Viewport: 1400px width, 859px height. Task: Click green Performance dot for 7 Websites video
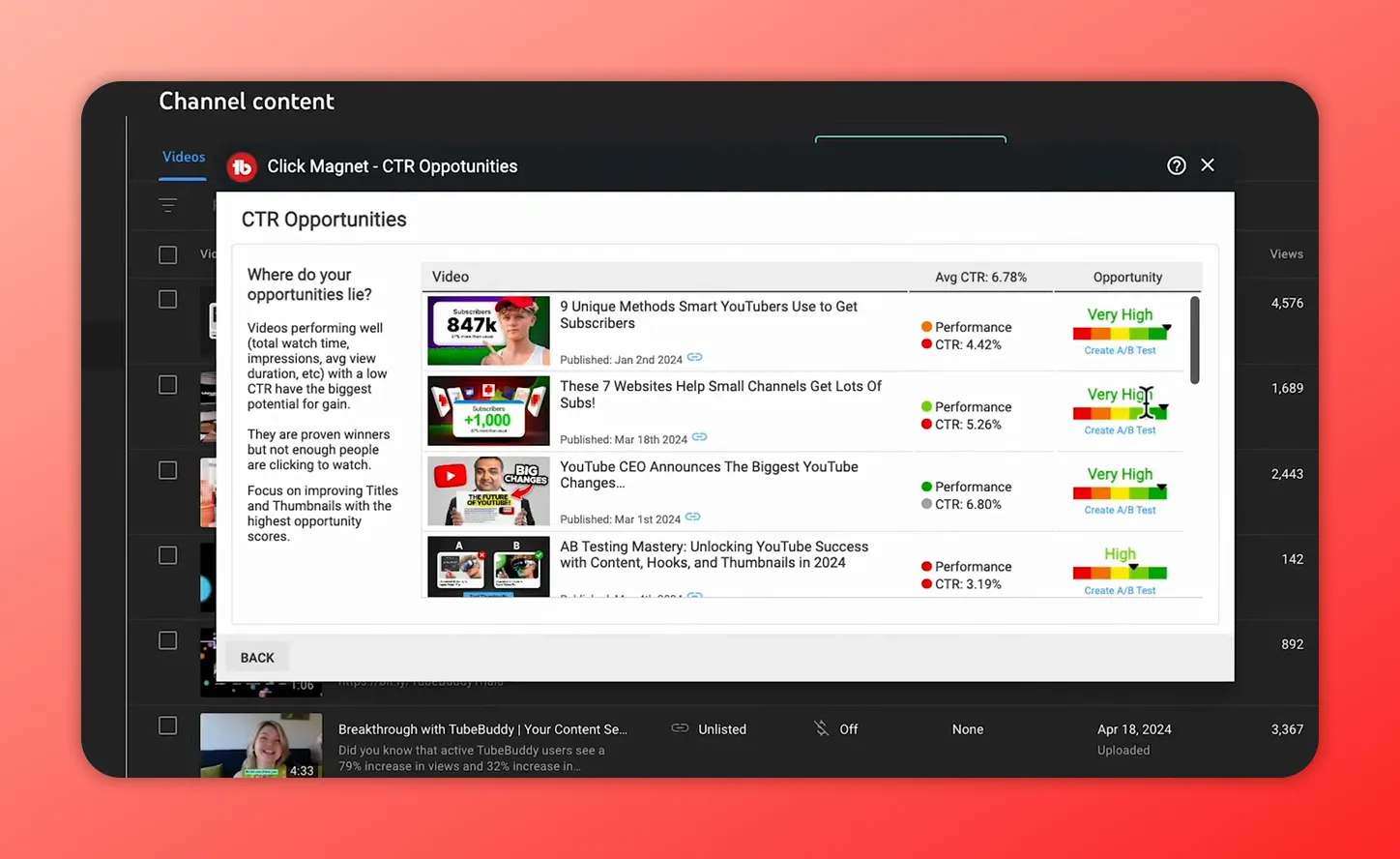coord(926,407)
